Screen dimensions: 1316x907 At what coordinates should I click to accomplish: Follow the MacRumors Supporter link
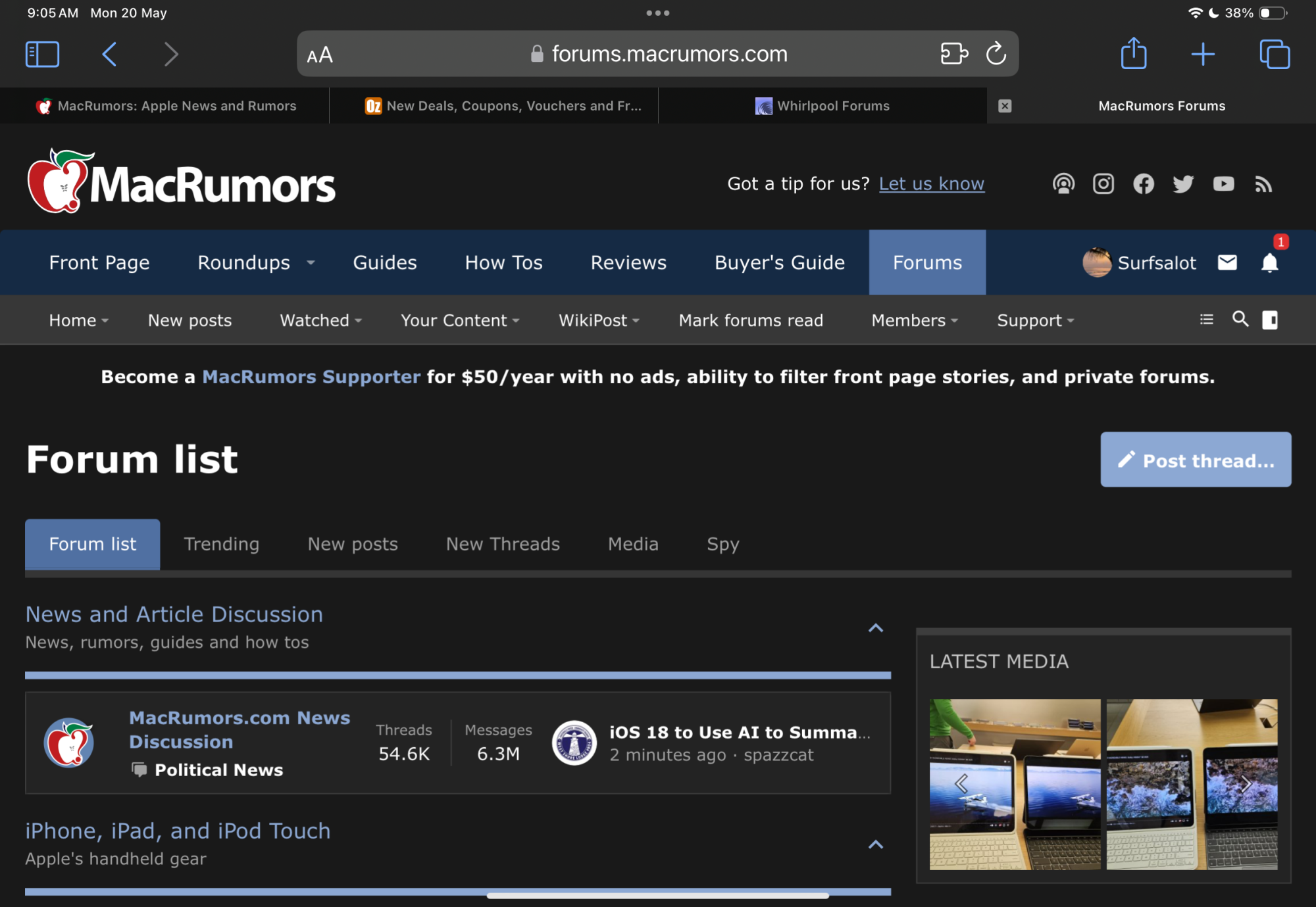(x=311, y=377)
